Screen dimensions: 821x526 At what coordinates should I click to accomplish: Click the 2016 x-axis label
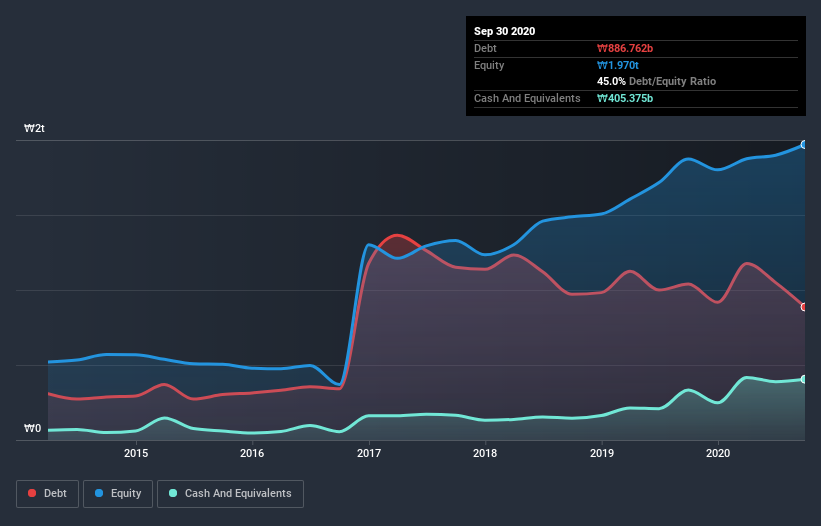(252, 453)
